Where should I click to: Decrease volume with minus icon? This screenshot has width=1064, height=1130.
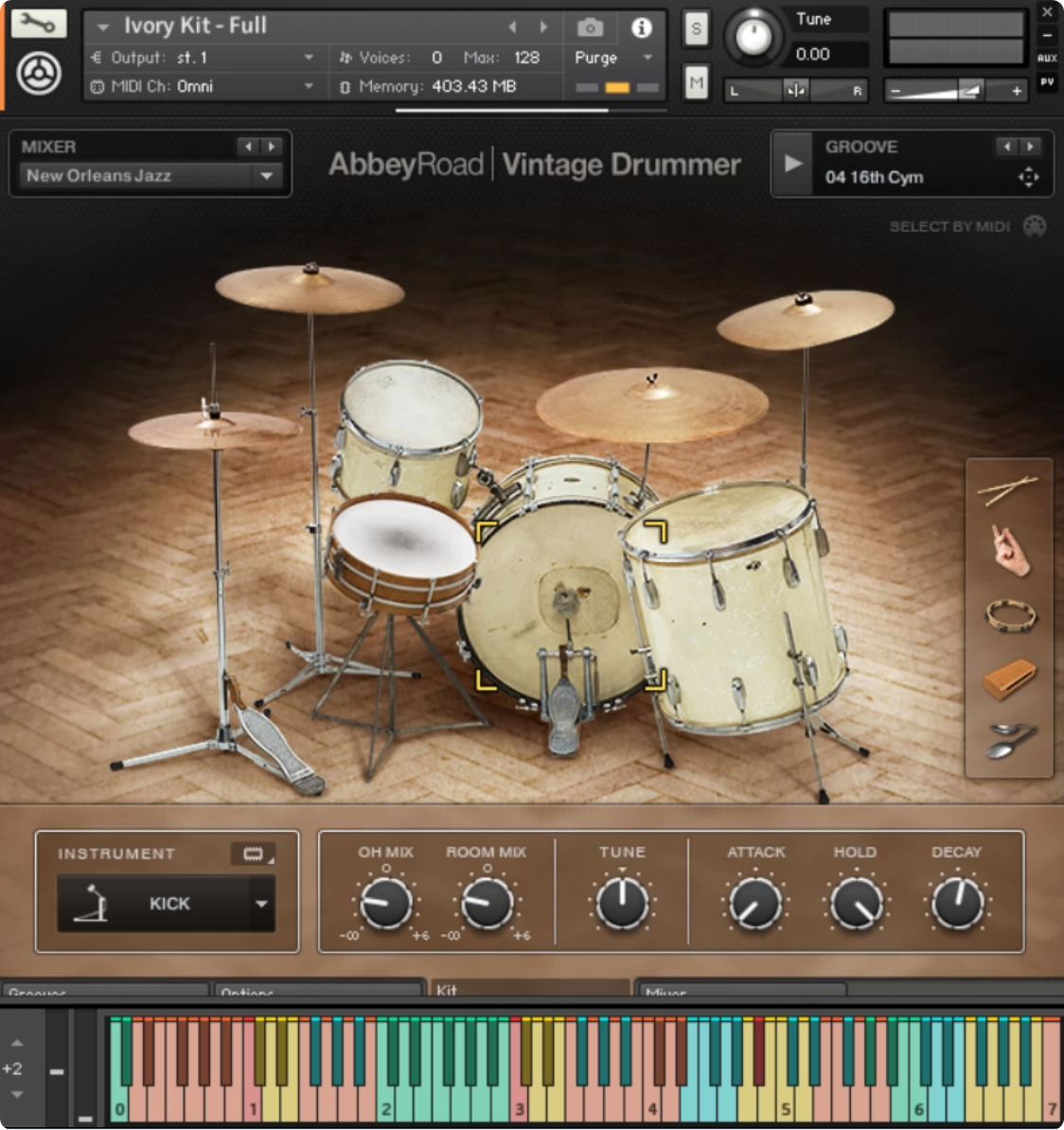[x=896, y=92]
